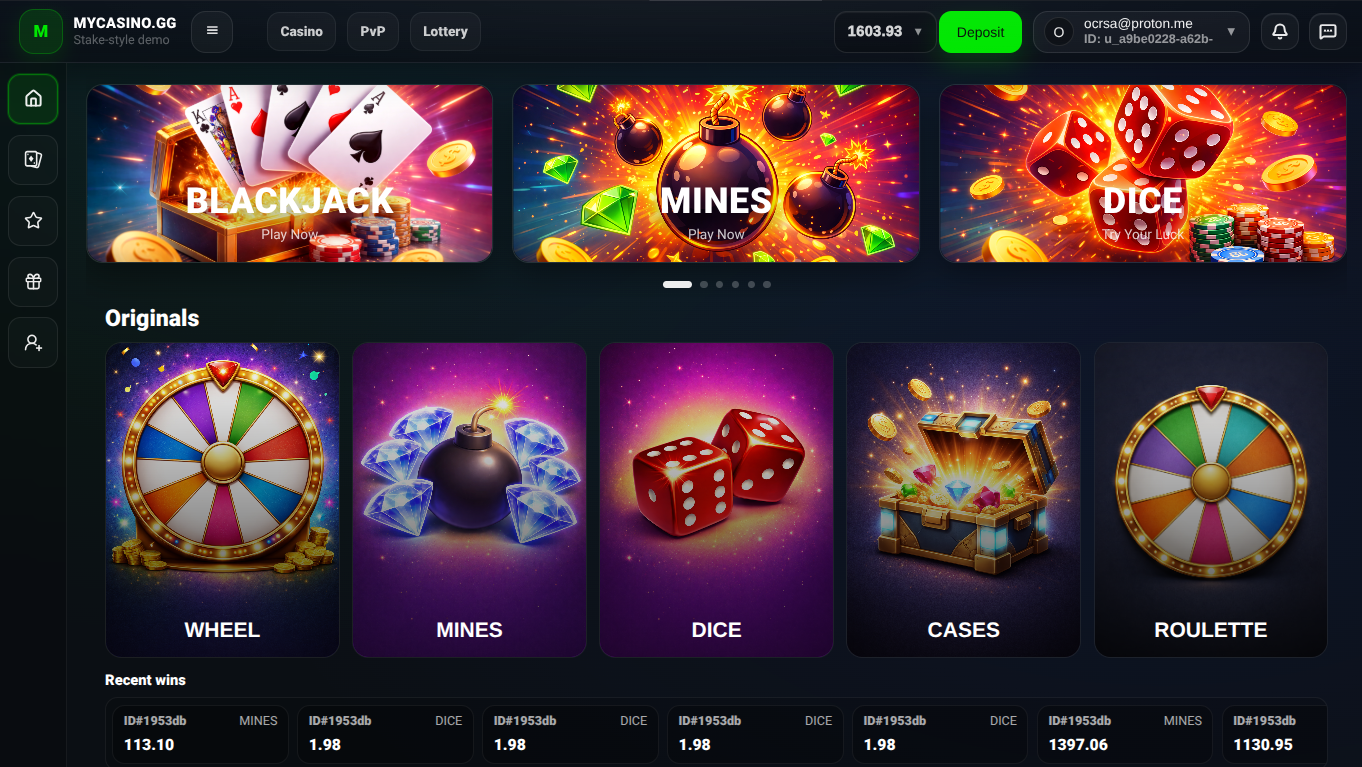Toggle the hamburger menu button
This screenshot has width=1362, height=767.
point(212,32)
